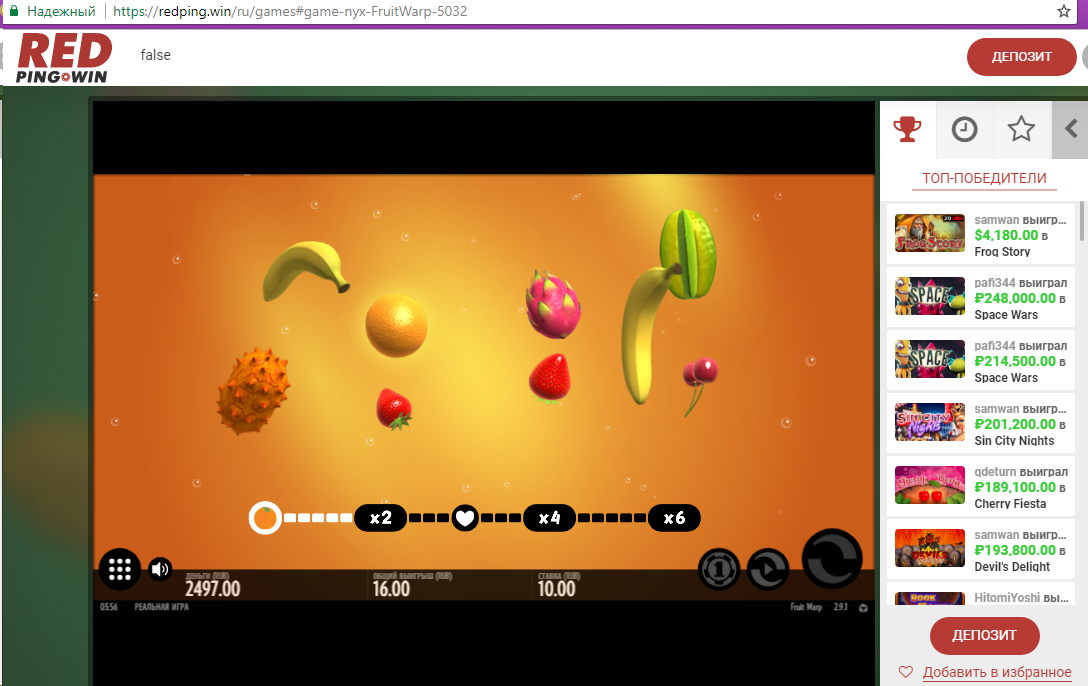
Task: Select the redping.win URL address field
Action: (x=289, y=11)
